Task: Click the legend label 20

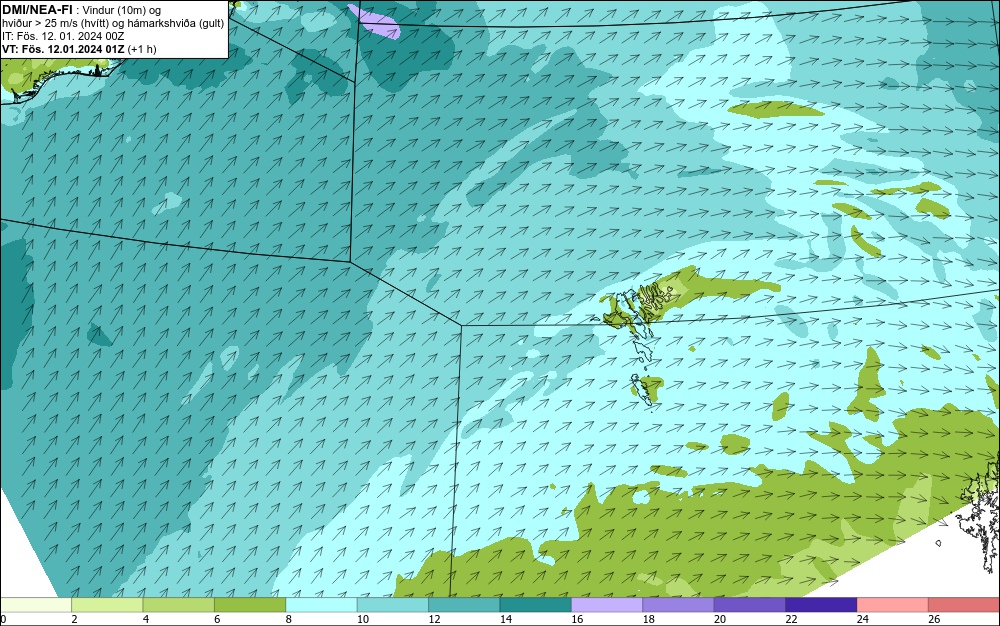Action: pos(720,619)
